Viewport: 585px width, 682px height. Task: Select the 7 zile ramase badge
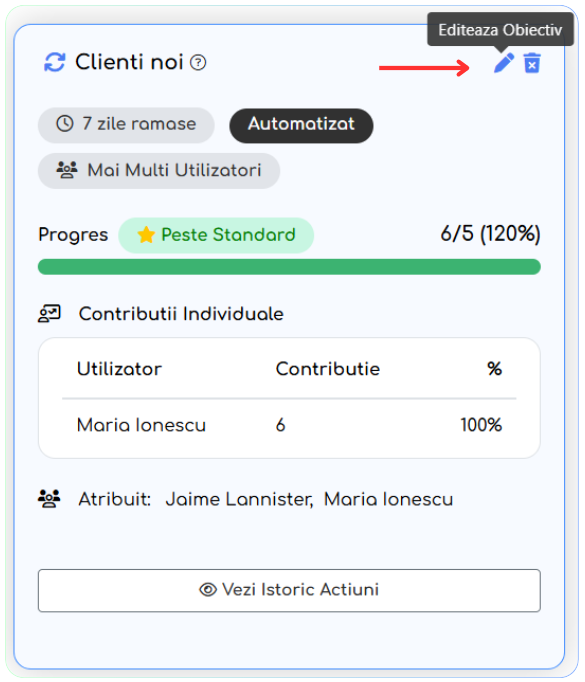coord(126,125)
